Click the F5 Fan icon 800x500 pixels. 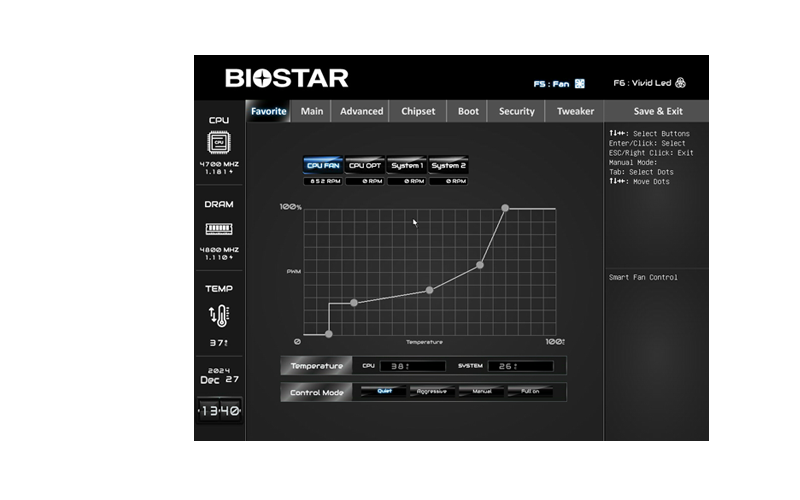[x=579, y=84]
